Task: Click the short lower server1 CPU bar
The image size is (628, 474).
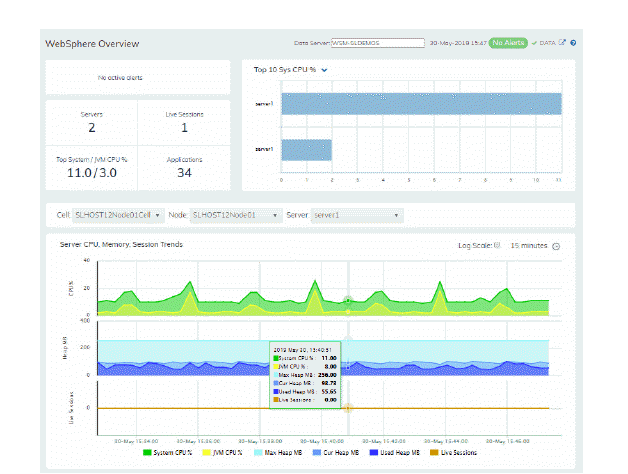Action: 306,150
